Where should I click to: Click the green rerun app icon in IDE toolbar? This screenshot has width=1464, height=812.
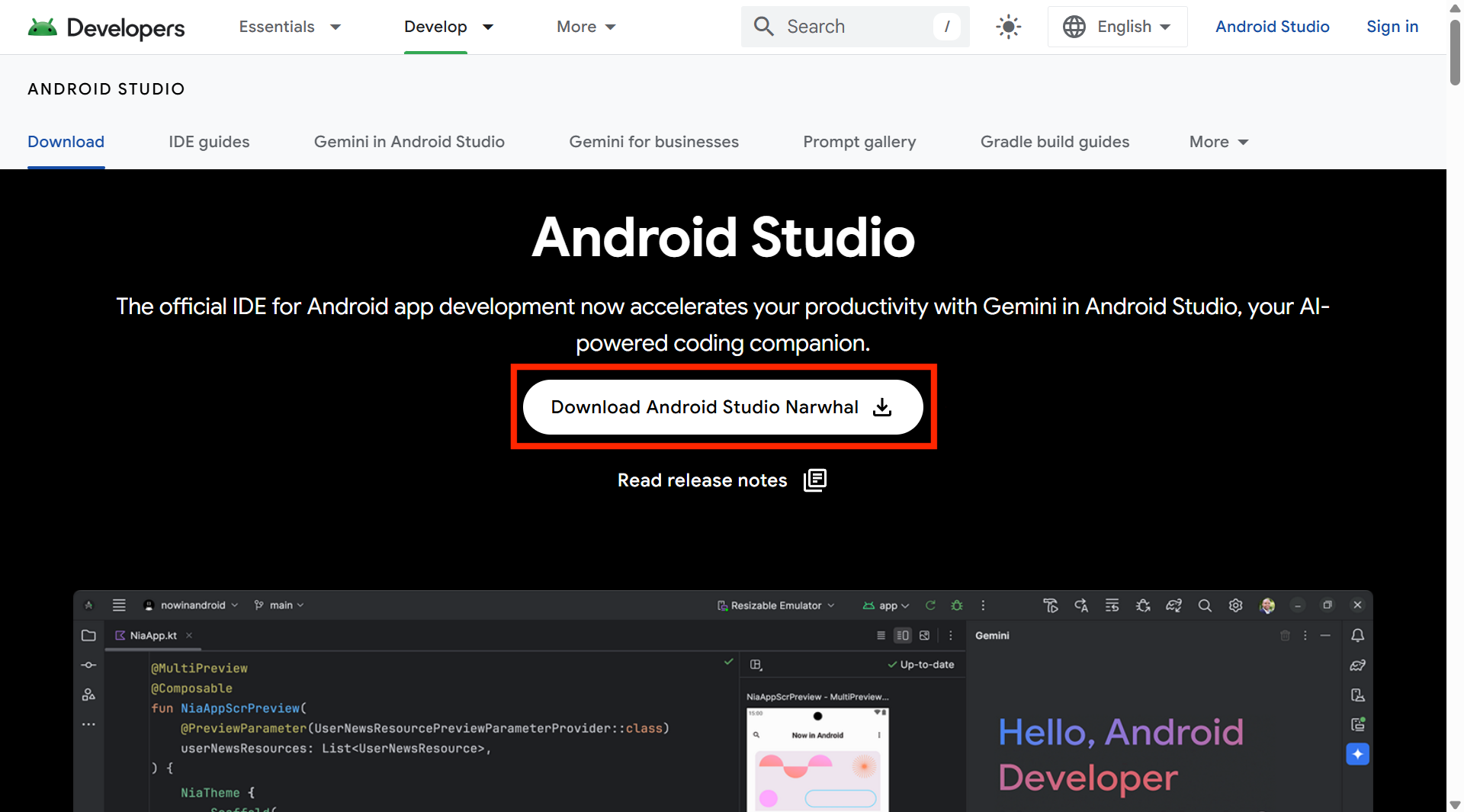point(930,605)
